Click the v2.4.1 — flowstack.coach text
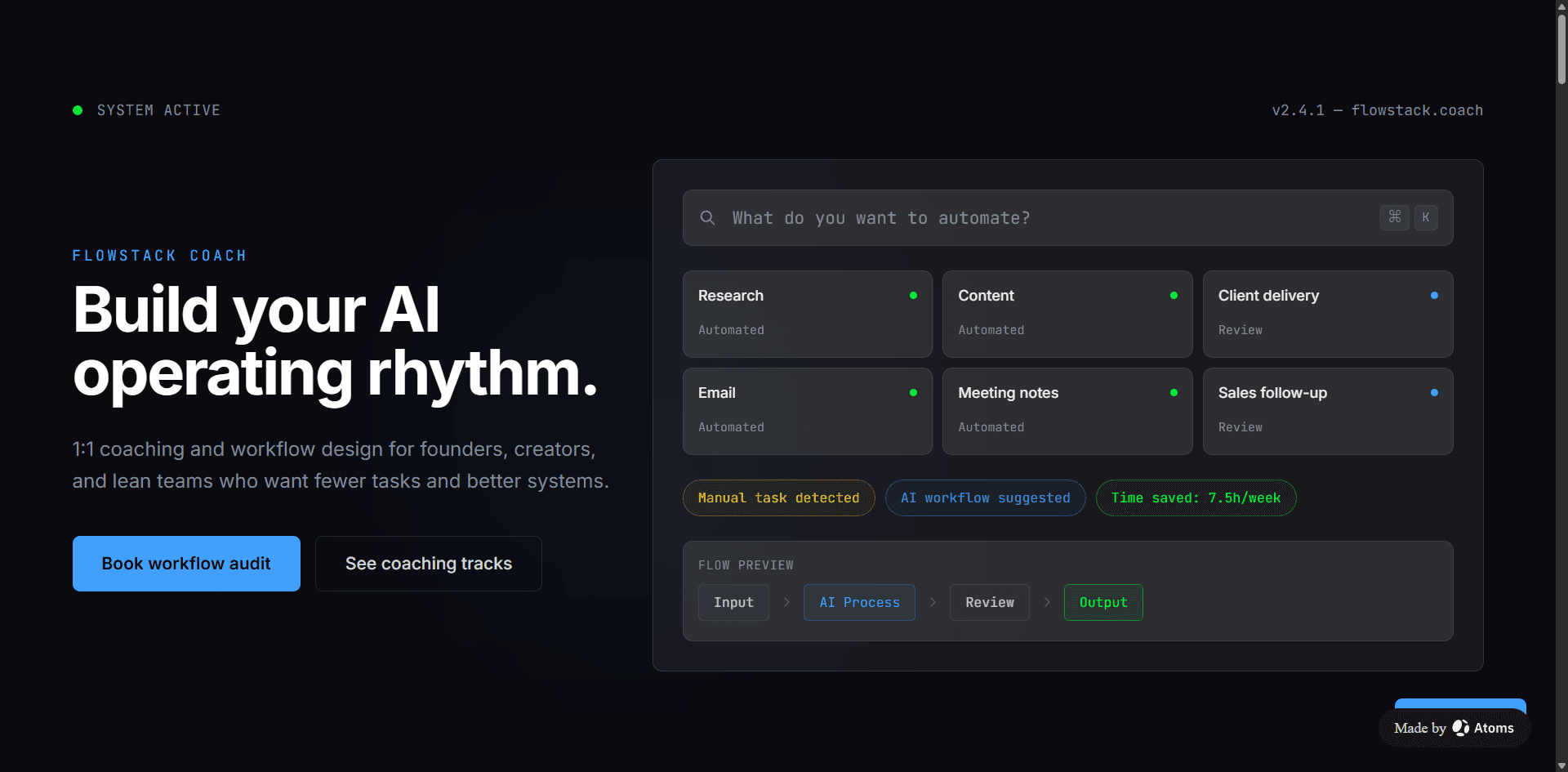Image resolution: width=1568 pixels, height=772 pixels. coord(1377,110)
